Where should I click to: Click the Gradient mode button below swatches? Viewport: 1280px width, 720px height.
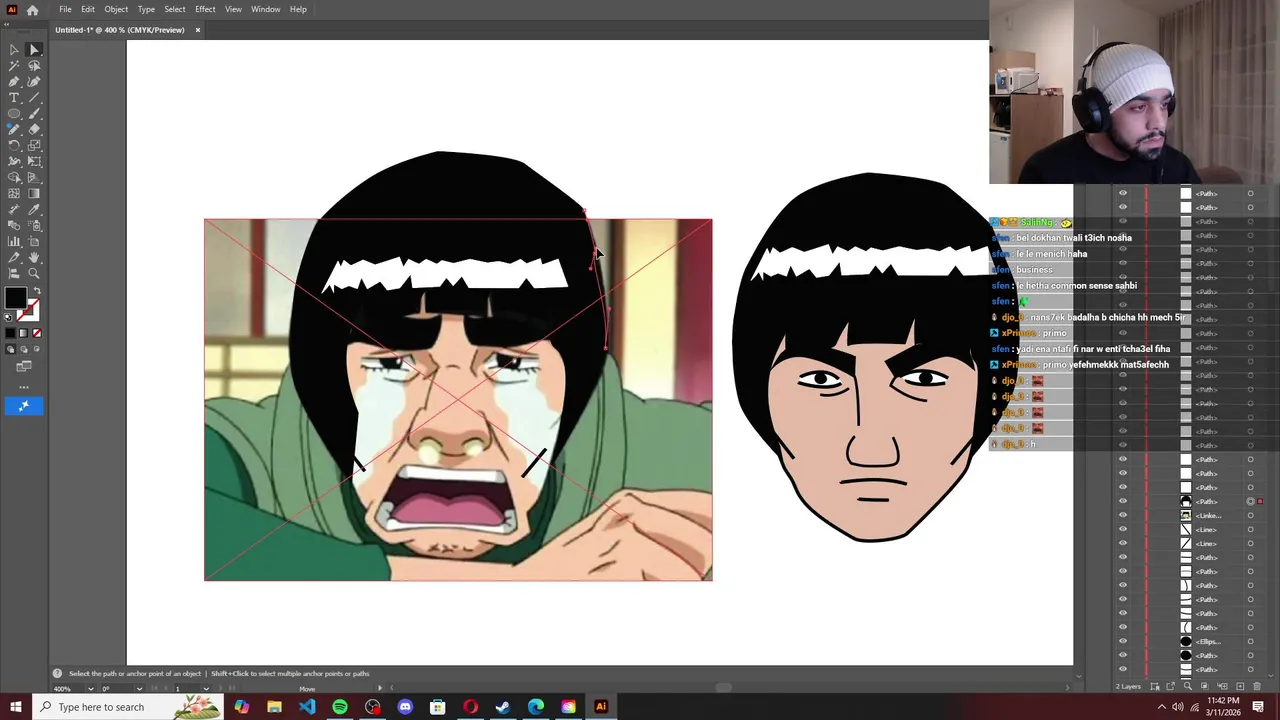24,333
